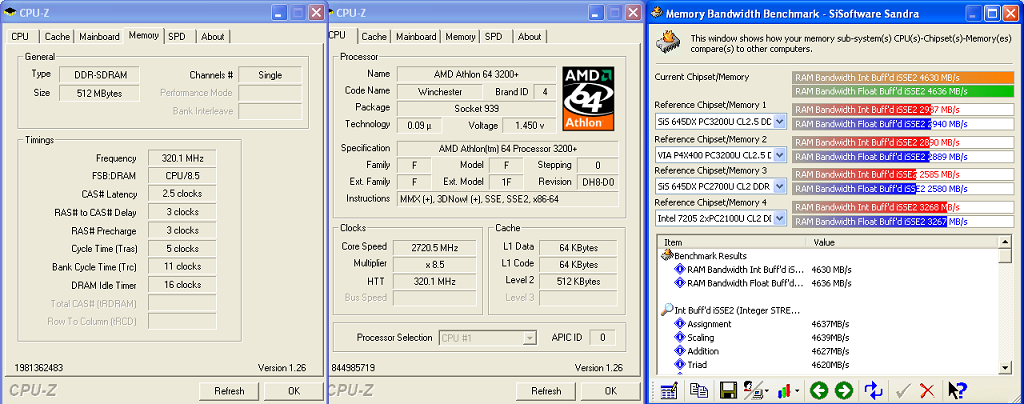The width and height of the screenshot is (1024, 404).
Task: Click the user/computer send icon in Sandra toolbar
Action: click(753, 390)
